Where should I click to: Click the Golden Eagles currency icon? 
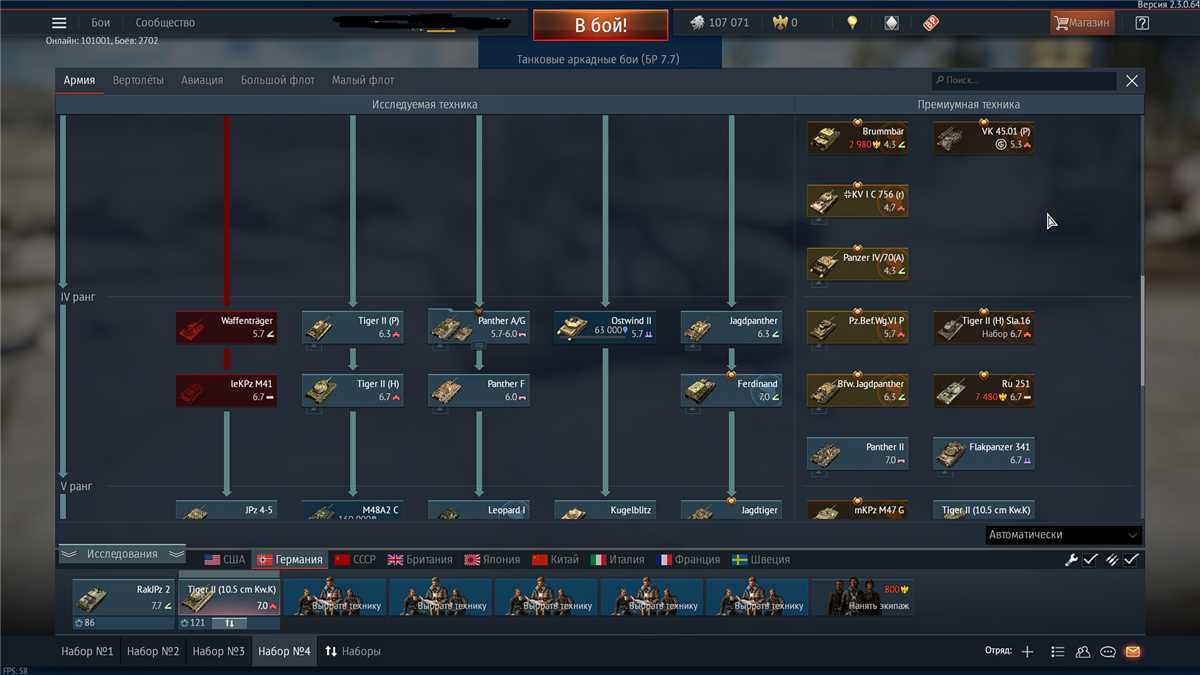tap(780, 22)
